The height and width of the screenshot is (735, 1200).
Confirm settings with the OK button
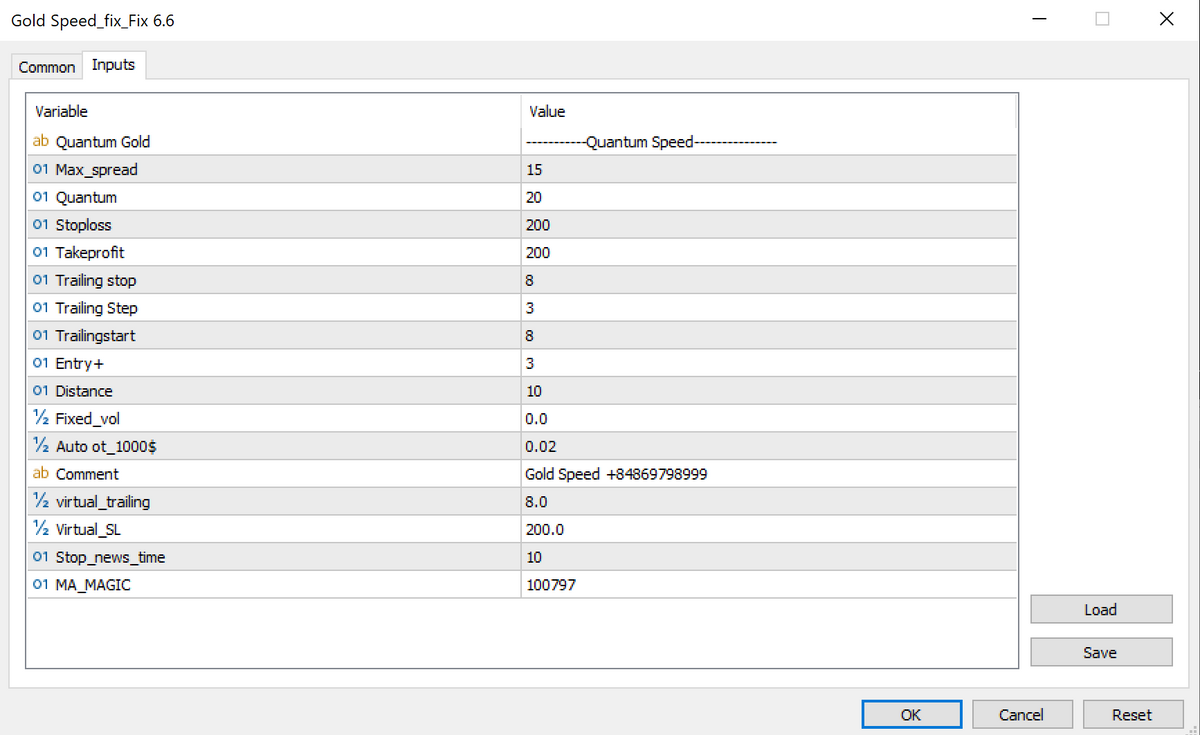[x=911, y=714]
